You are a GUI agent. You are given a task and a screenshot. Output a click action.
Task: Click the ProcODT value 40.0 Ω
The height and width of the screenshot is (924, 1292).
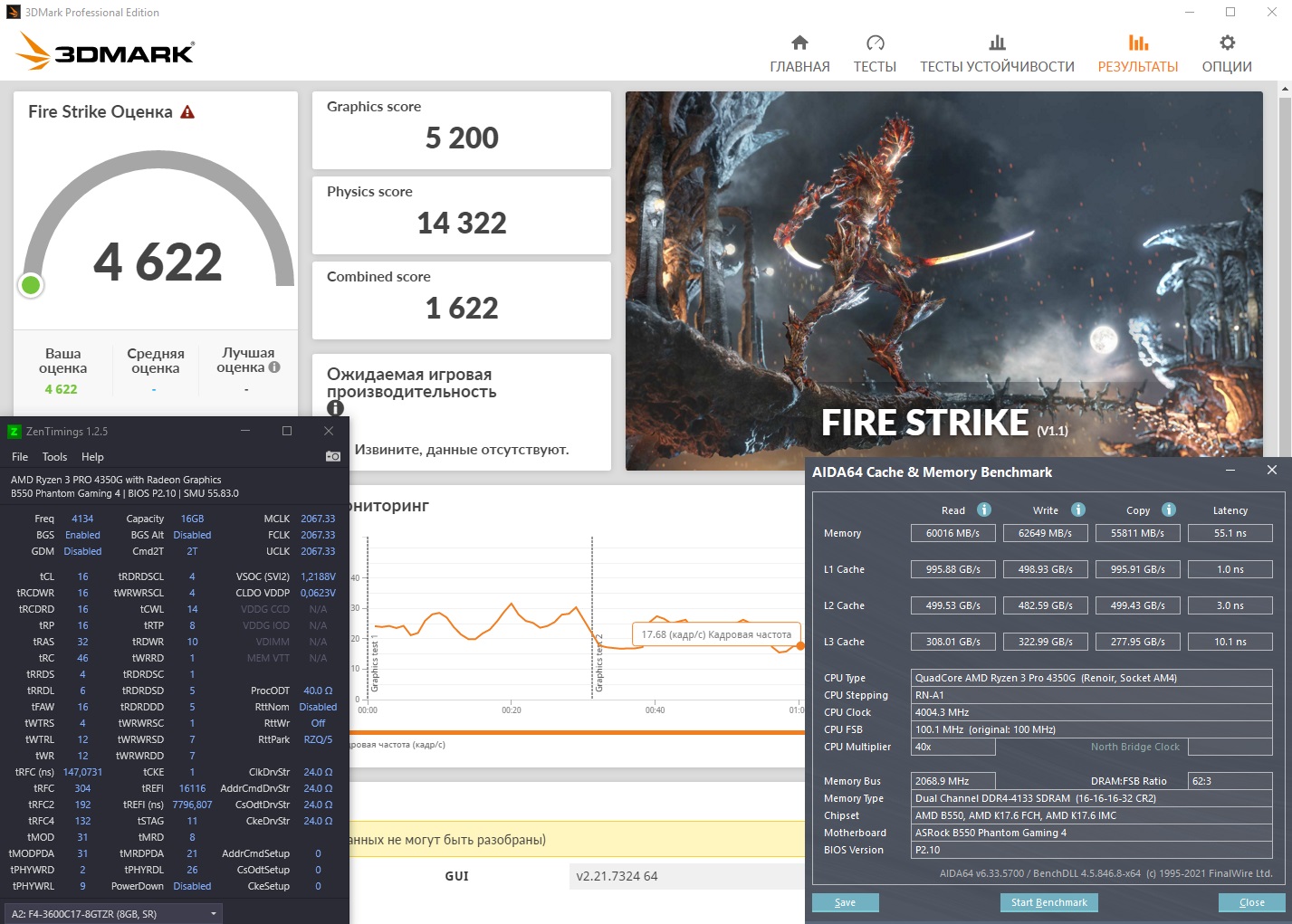pos(318,691)
